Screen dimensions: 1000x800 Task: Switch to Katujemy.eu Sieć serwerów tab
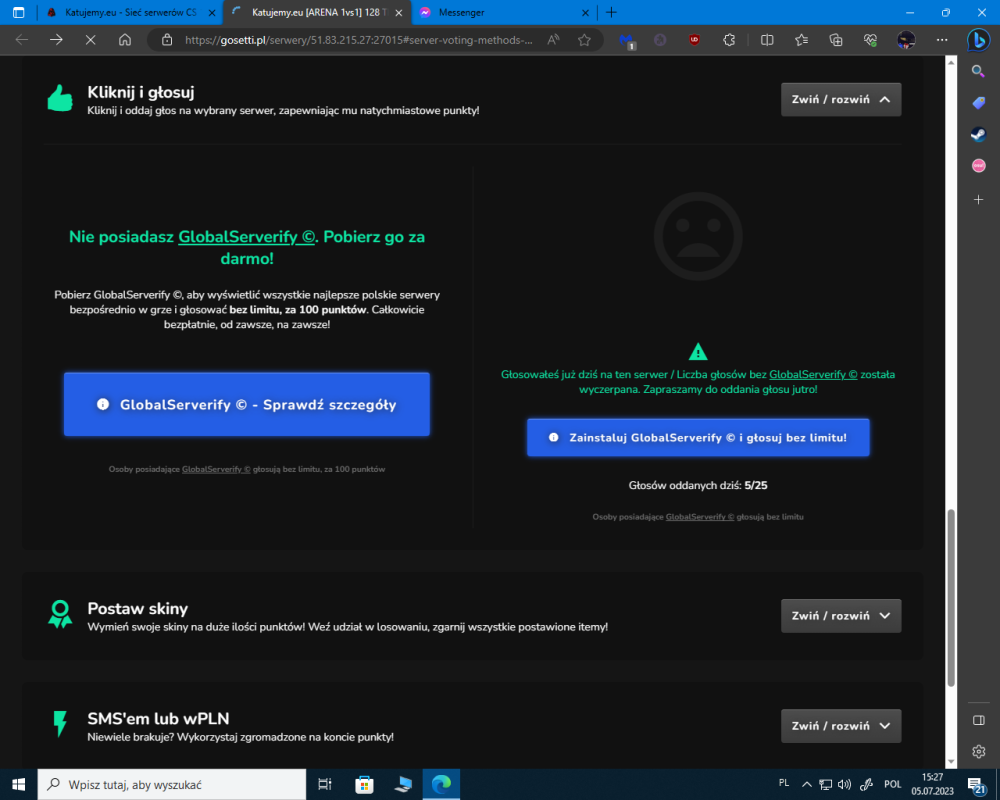coord(130,12)
